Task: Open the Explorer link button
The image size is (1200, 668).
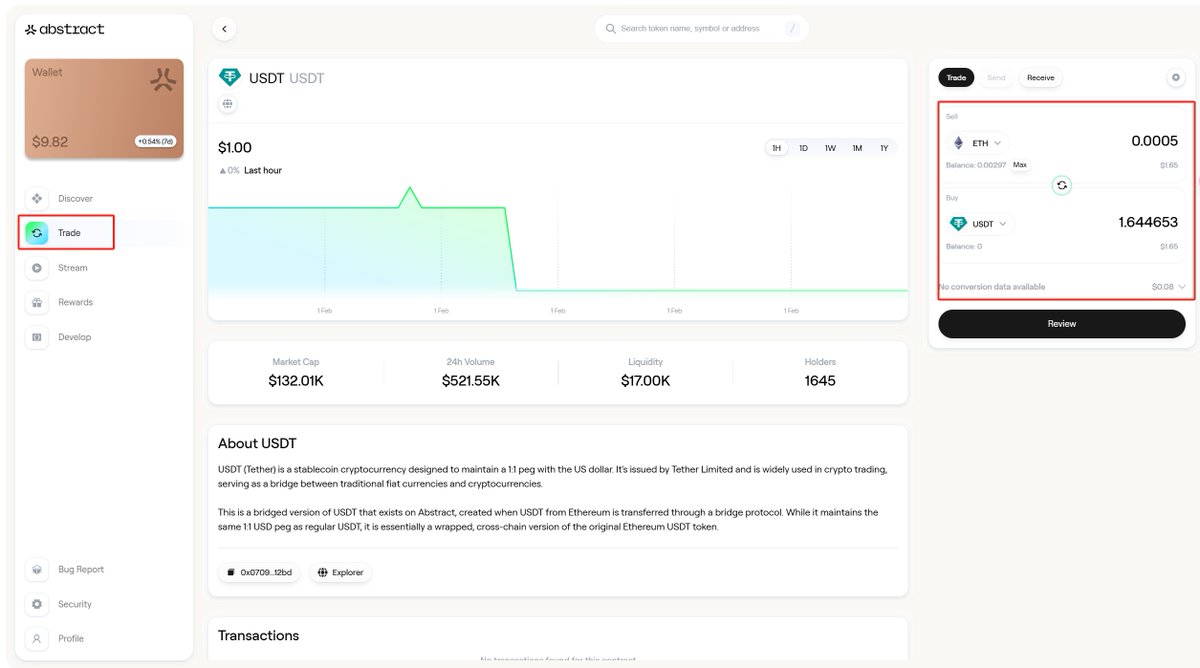Action: [x=341, y=573]
